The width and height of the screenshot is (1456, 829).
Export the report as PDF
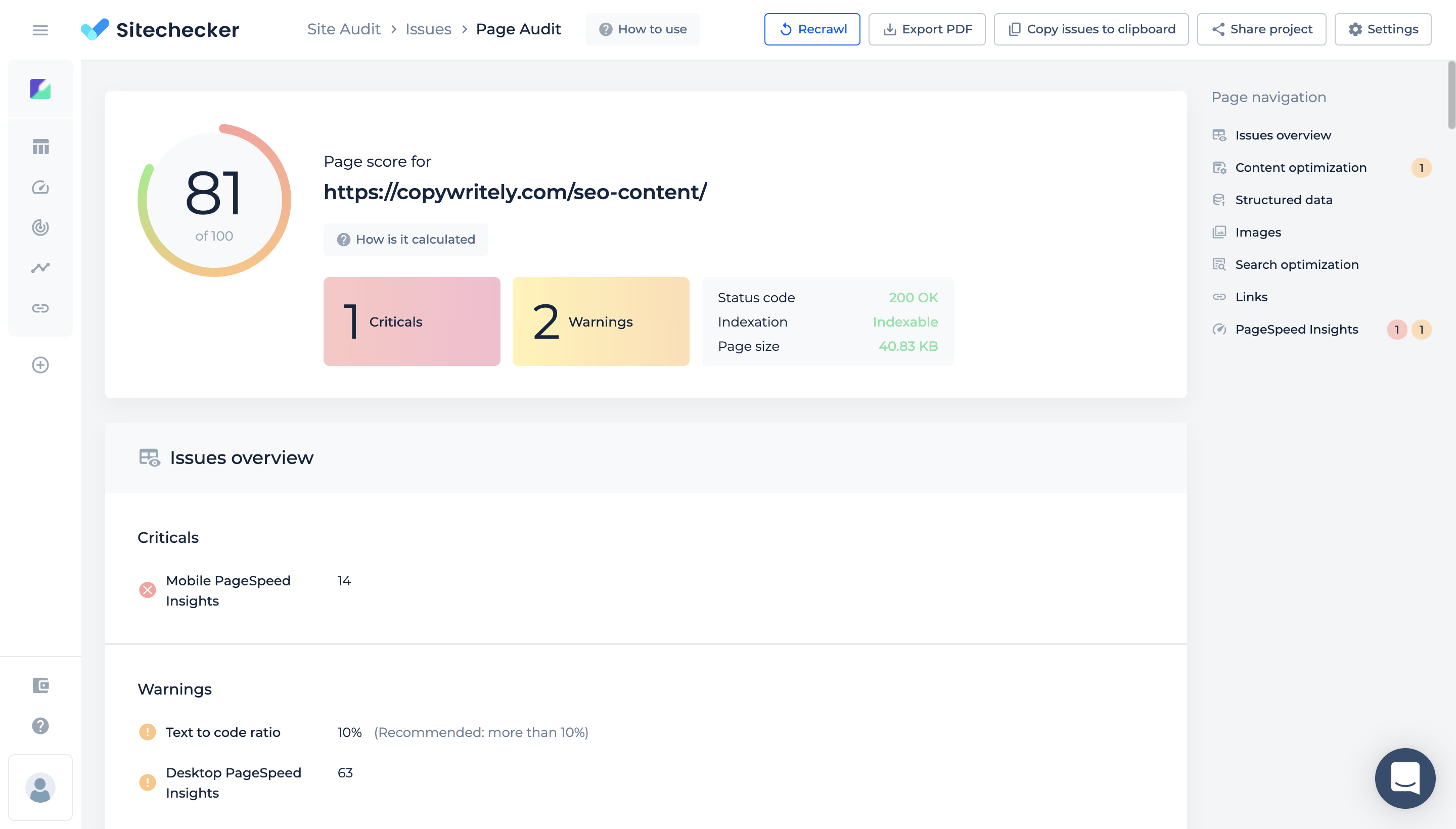[927, 29]
